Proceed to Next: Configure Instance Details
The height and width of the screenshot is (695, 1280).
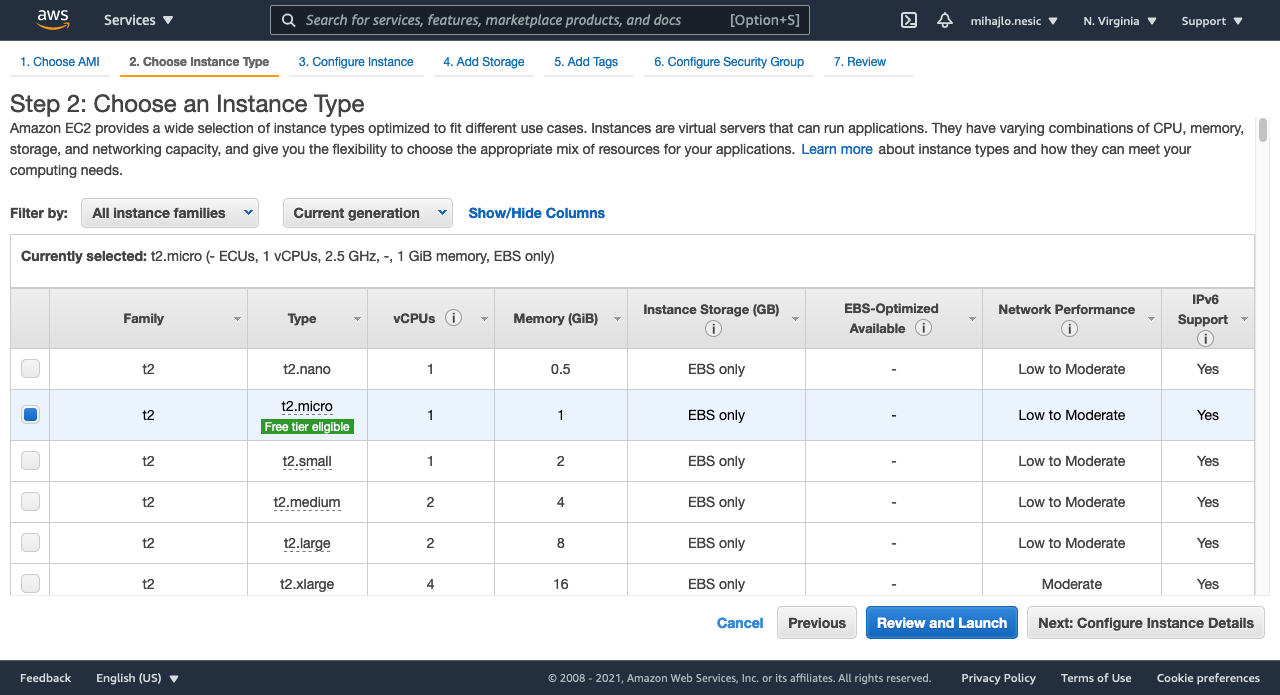tap(1146, 623)
